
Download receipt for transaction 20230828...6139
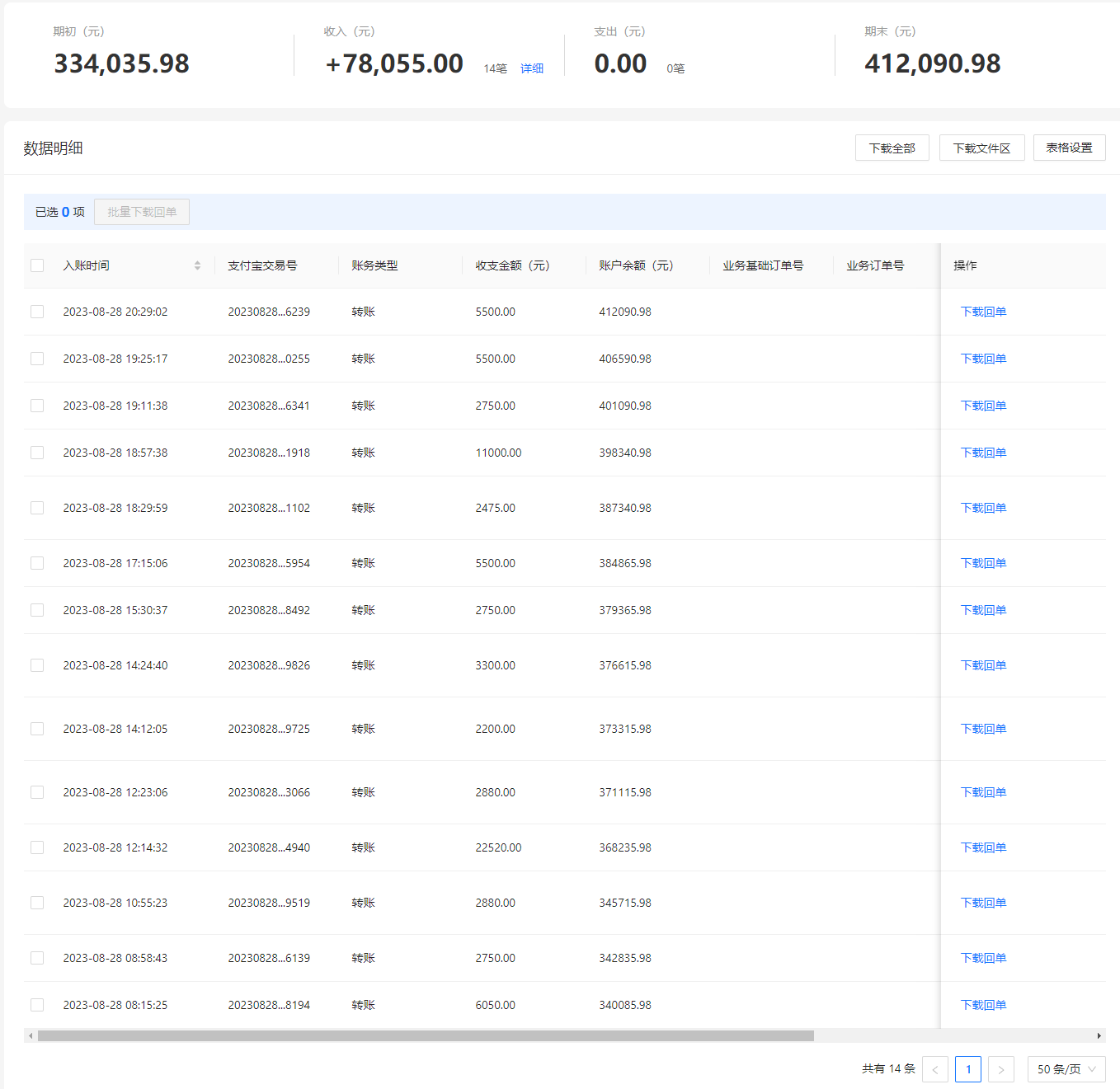983,958
